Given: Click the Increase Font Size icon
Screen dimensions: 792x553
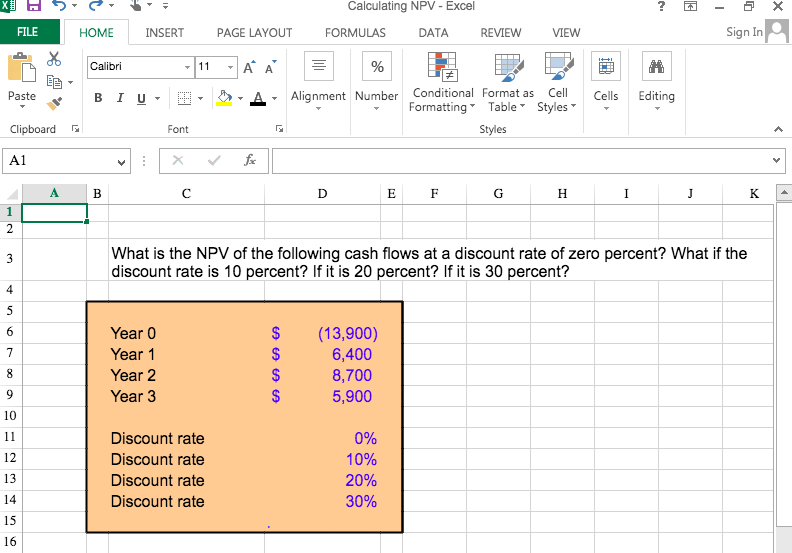Looking at the screenshot, I should [250, 67].
